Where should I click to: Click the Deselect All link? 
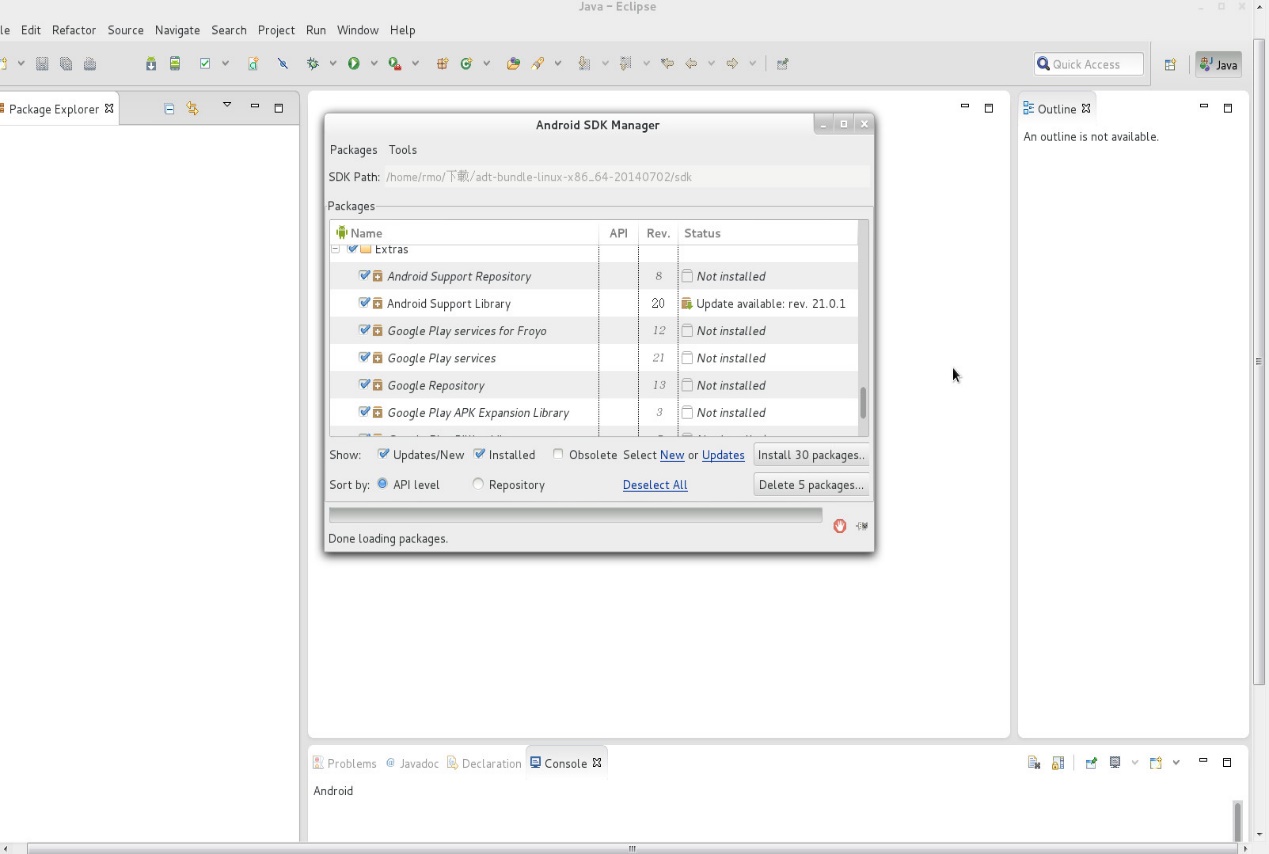[x=654, y=485]
